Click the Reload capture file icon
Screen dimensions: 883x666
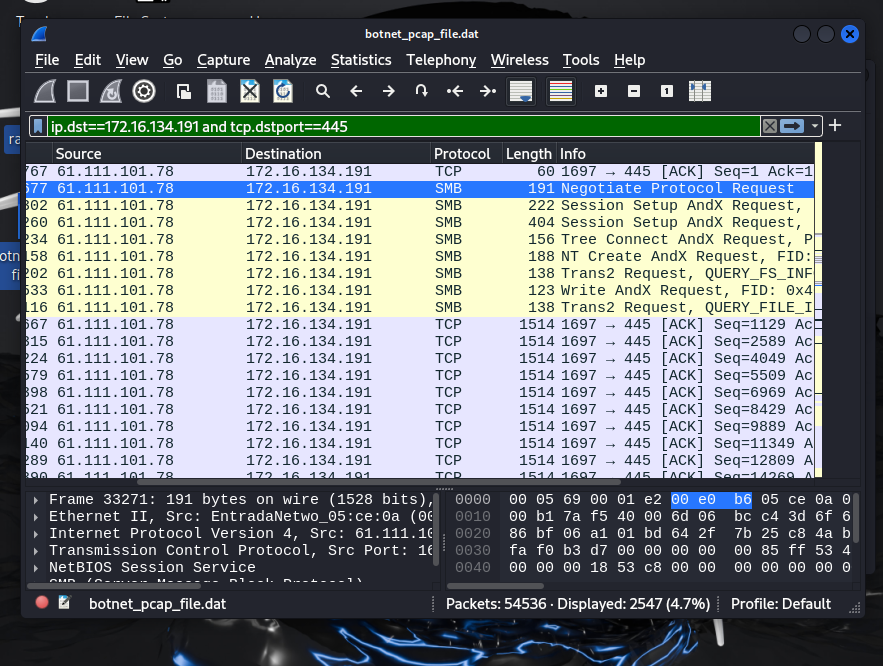tap(283, 92)
